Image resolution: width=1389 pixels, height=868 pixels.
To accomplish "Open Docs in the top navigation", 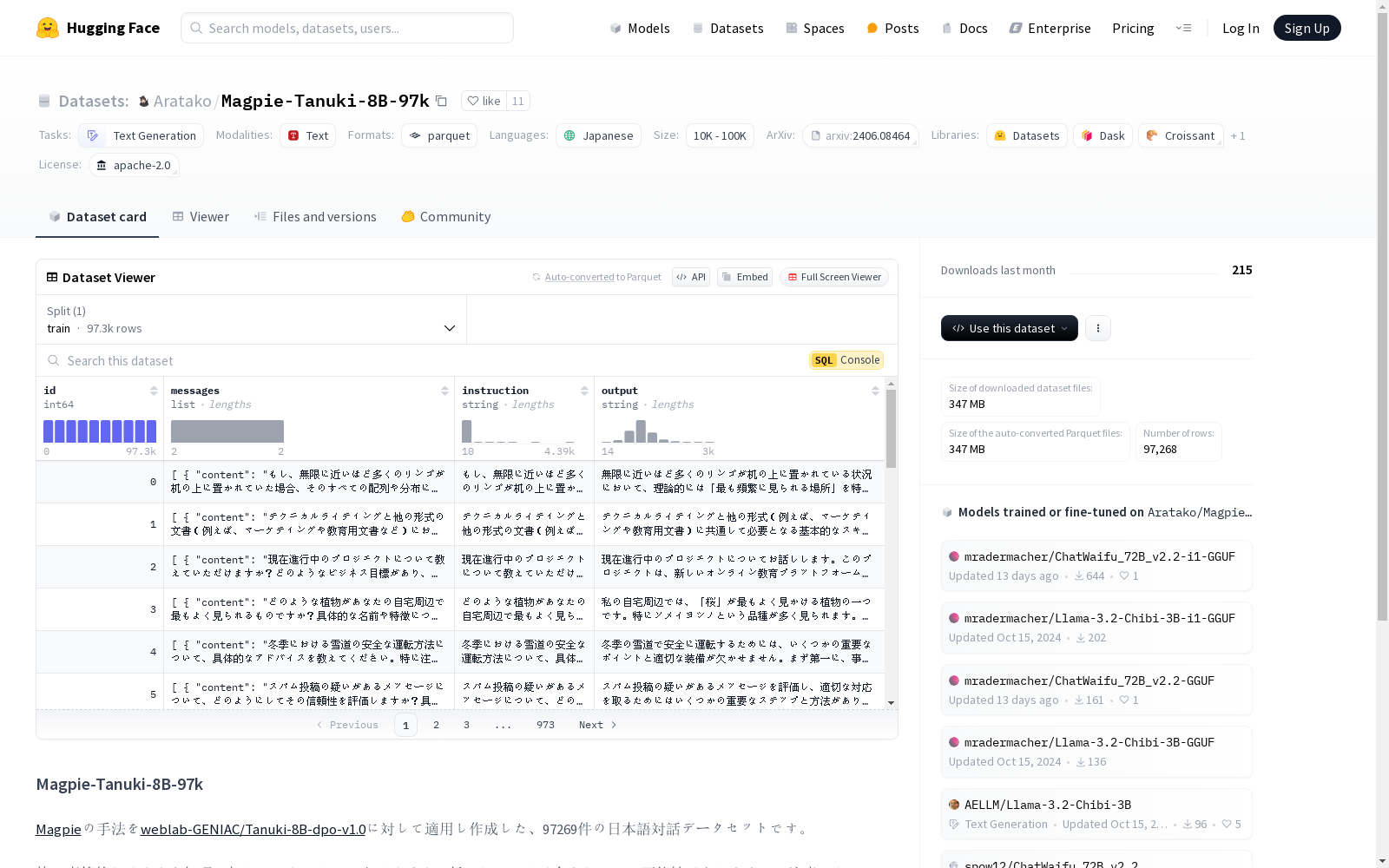I will (x=964, y=28).
